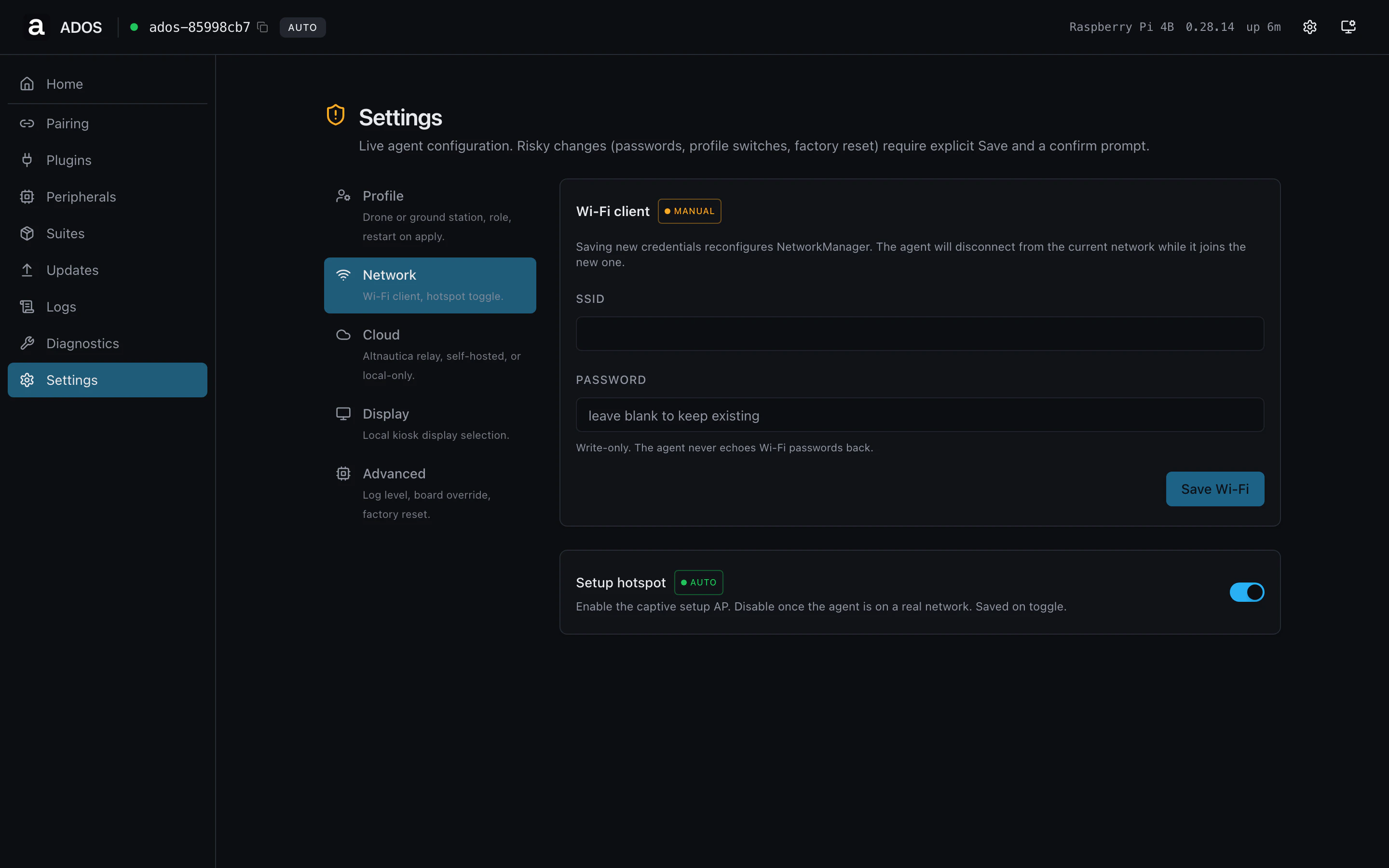The image size is (1389, 868).
Task: Click the monitor icon in top right
Action: (x=1348, y=27)
